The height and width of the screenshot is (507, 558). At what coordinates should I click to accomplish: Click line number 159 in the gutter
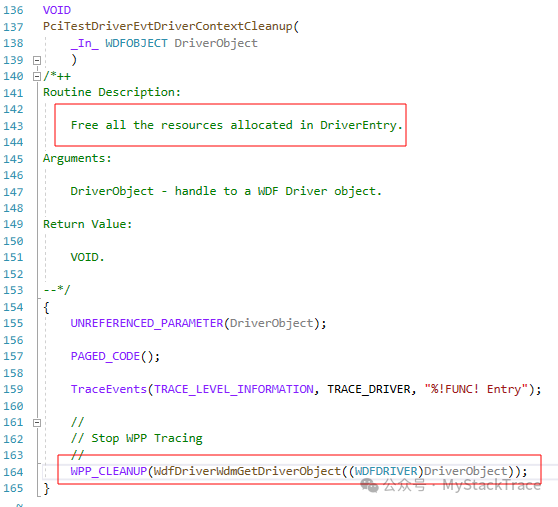(13, 389)
